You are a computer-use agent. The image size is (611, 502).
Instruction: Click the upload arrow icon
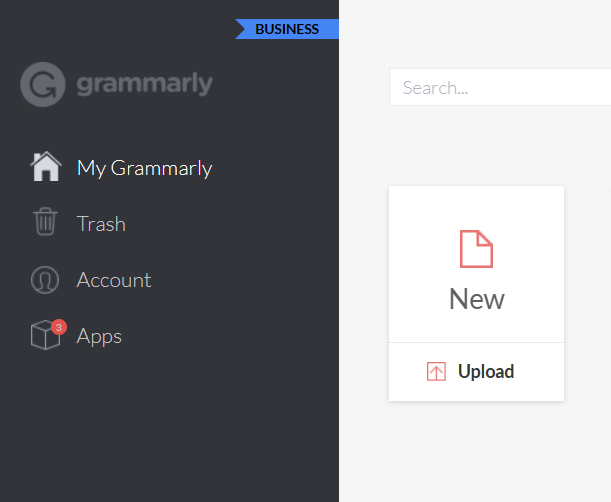pyautogui.click(x=436, y=371)
